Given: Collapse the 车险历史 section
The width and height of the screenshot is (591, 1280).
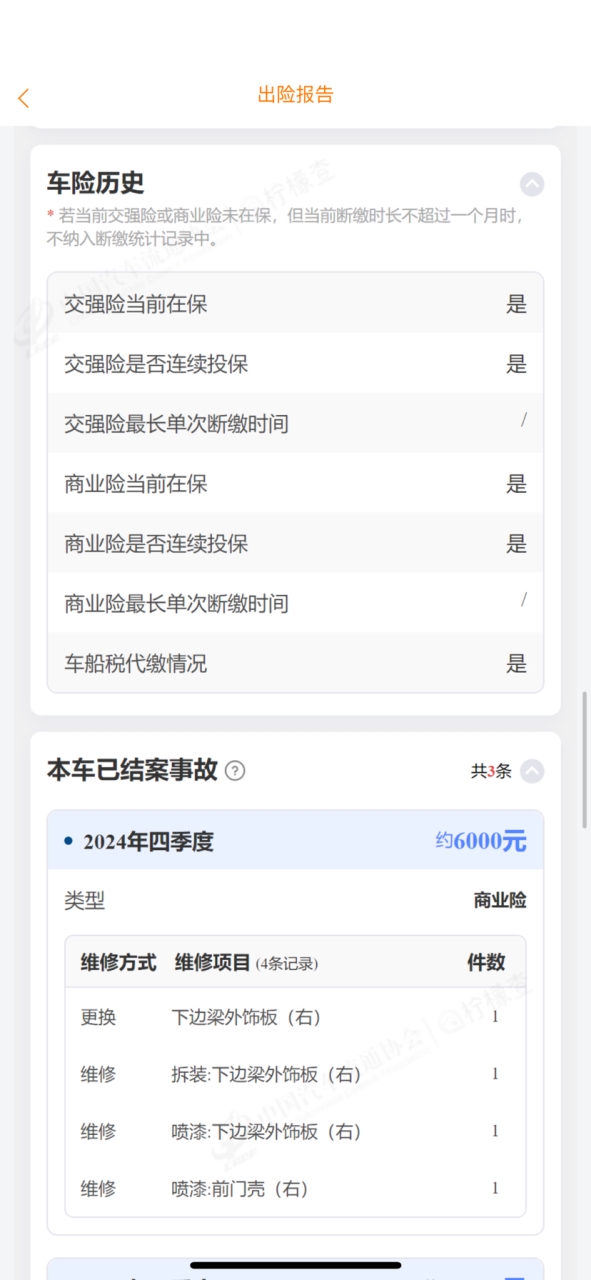Looking at the screenshot, I should 532,184.
